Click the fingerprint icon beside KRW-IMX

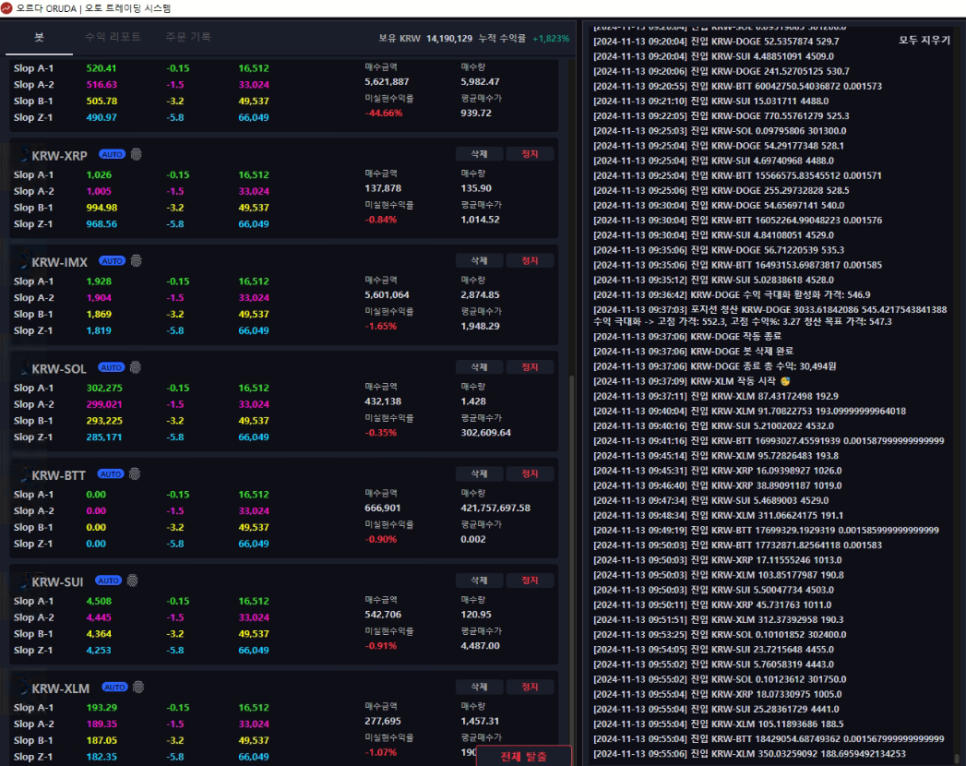click(136, 261)
